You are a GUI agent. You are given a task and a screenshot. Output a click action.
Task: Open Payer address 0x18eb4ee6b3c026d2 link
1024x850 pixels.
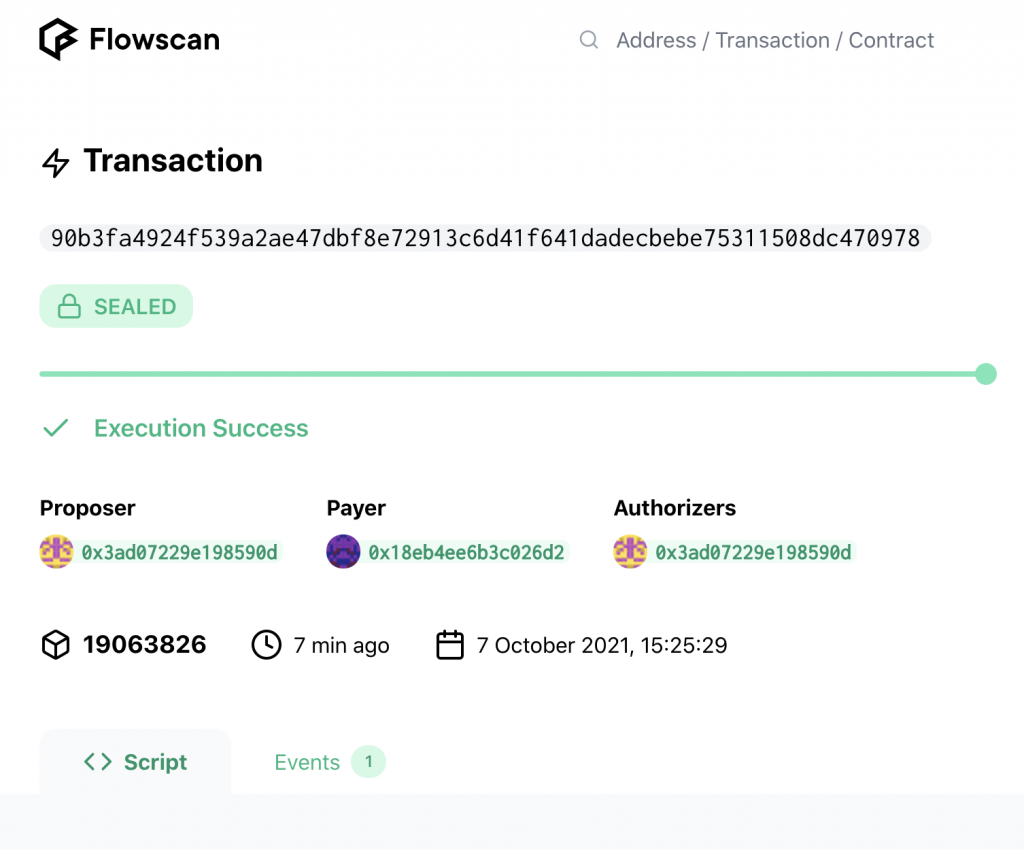point(466,552)
